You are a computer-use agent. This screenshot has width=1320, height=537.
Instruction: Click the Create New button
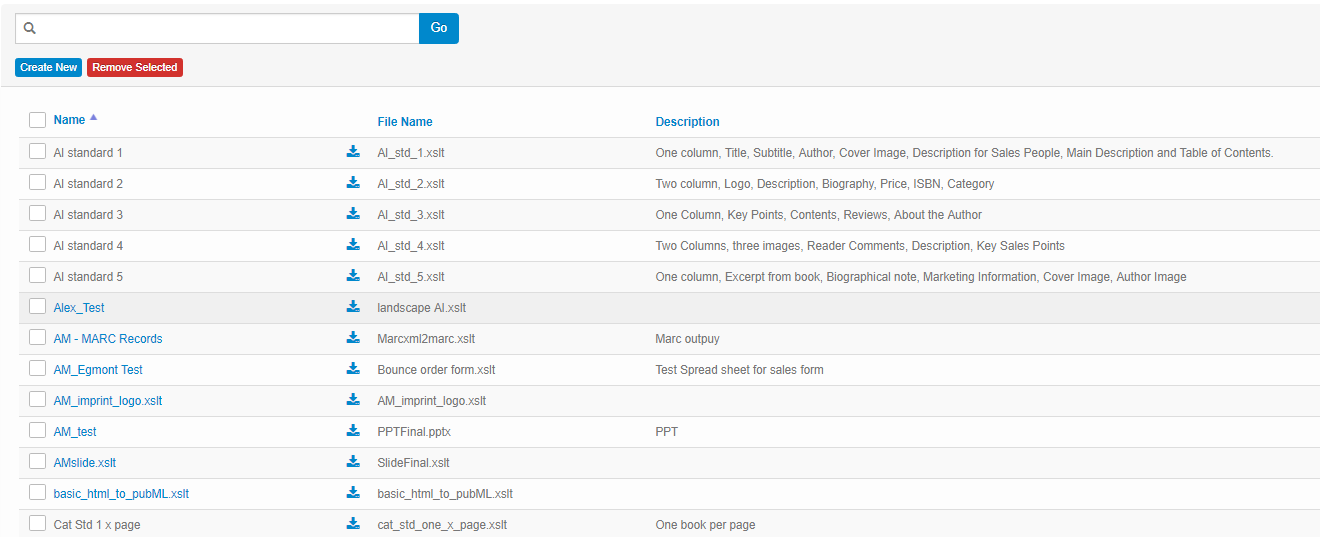click(x=49, y=67)
